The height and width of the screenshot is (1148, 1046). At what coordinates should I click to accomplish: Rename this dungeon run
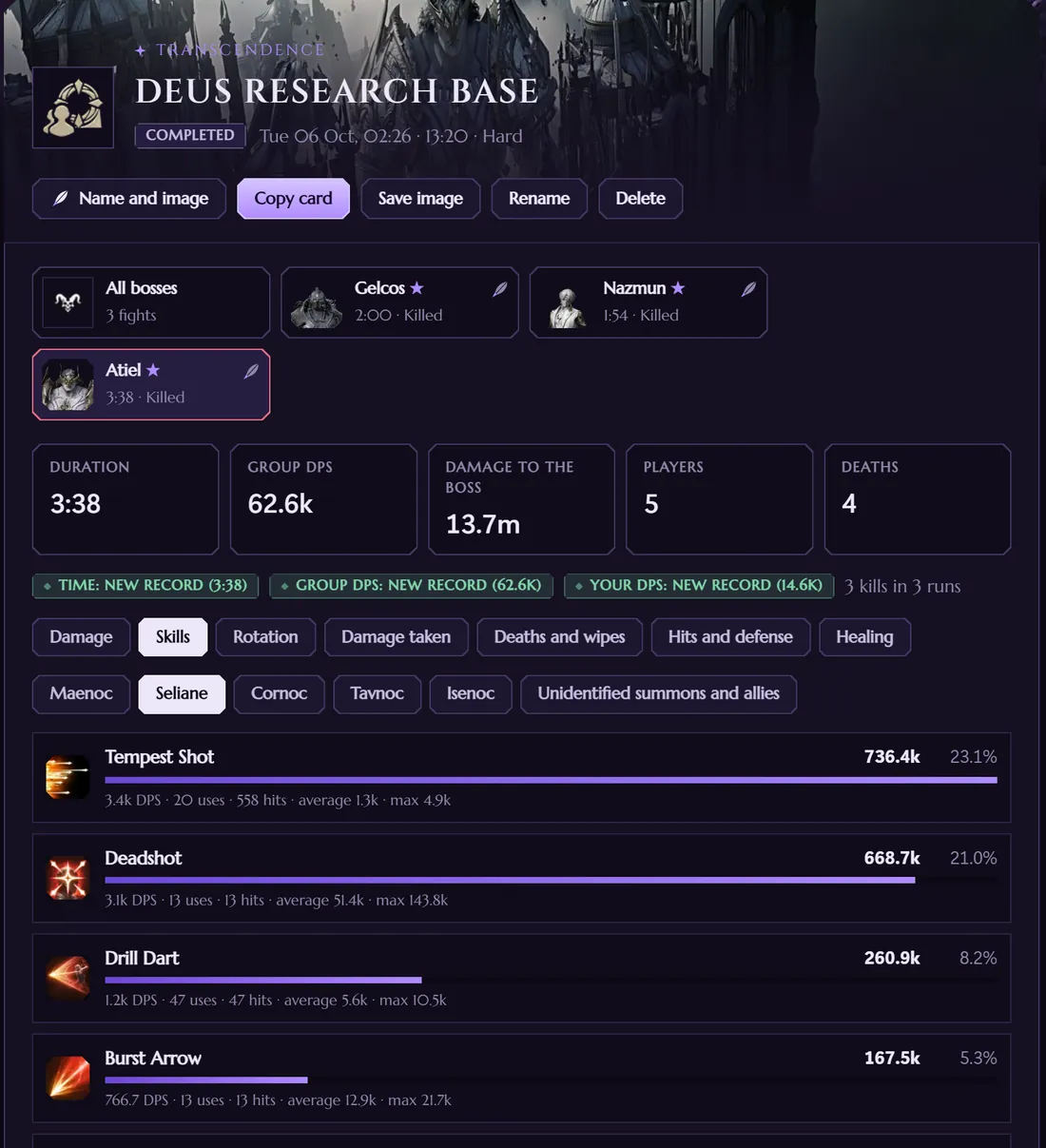[x=539, y=199]
